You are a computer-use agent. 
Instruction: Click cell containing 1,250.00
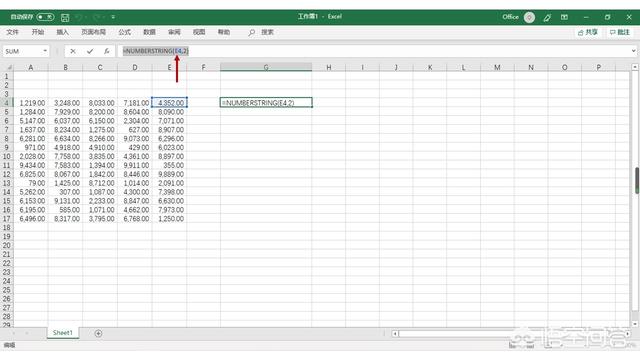(169, 219)
